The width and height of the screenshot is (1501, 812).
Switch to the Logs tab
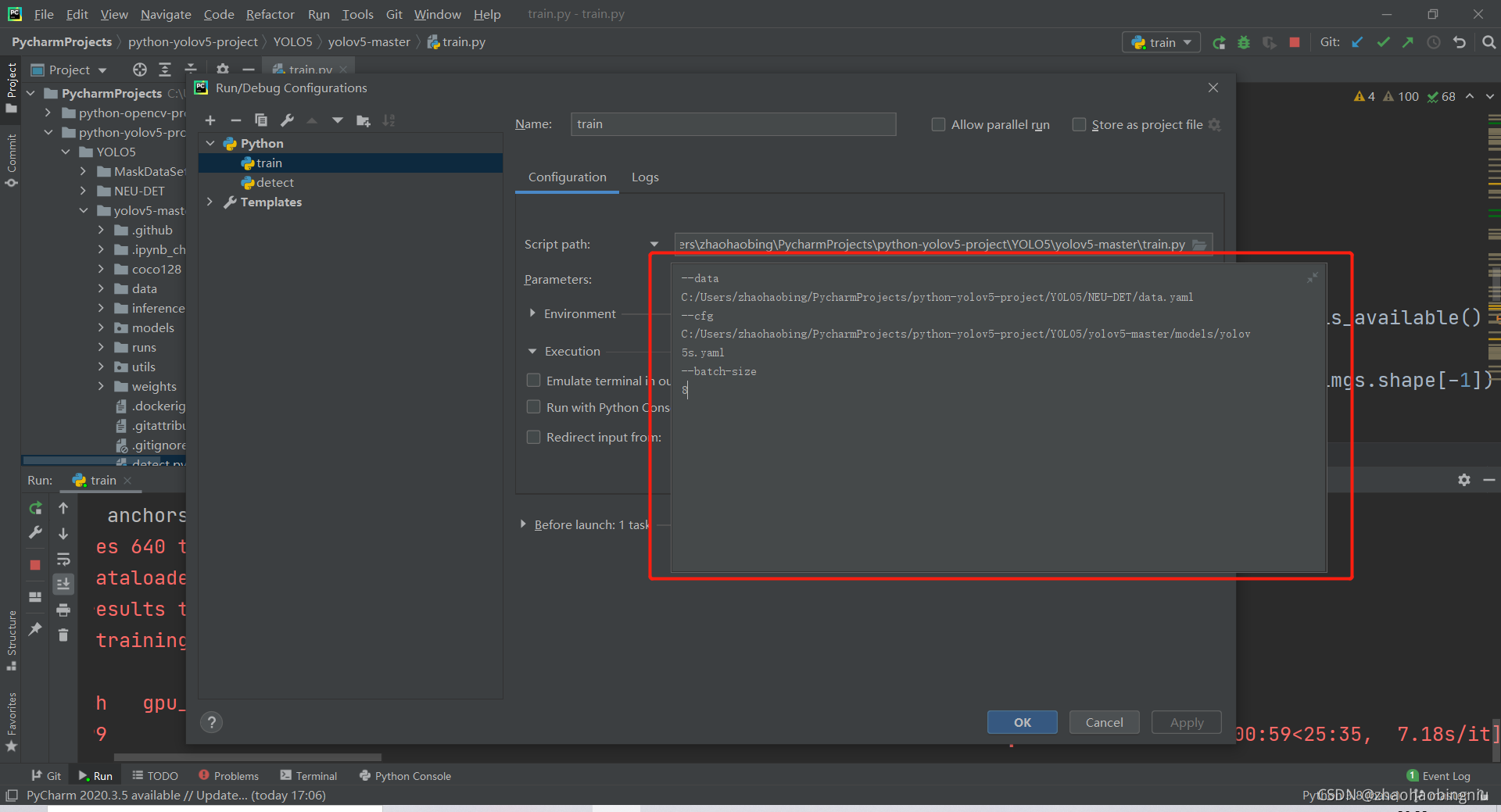[x=645, y=177]
